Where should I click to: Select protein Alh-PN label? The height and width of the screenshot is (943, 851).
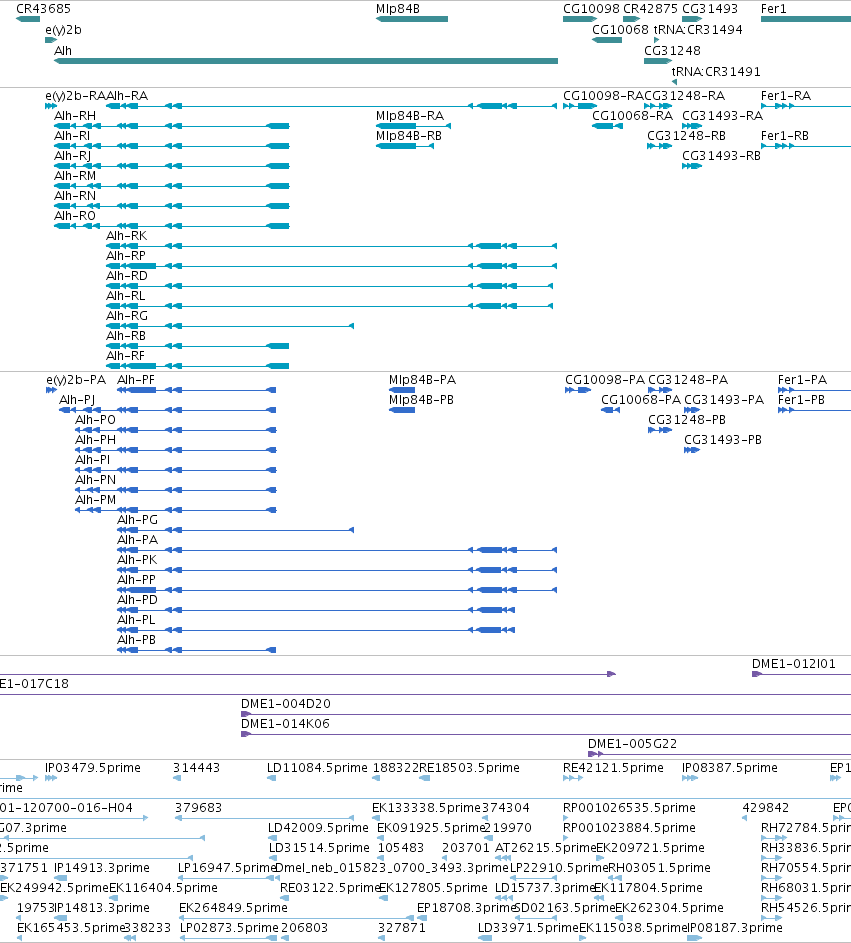point(96,480)
